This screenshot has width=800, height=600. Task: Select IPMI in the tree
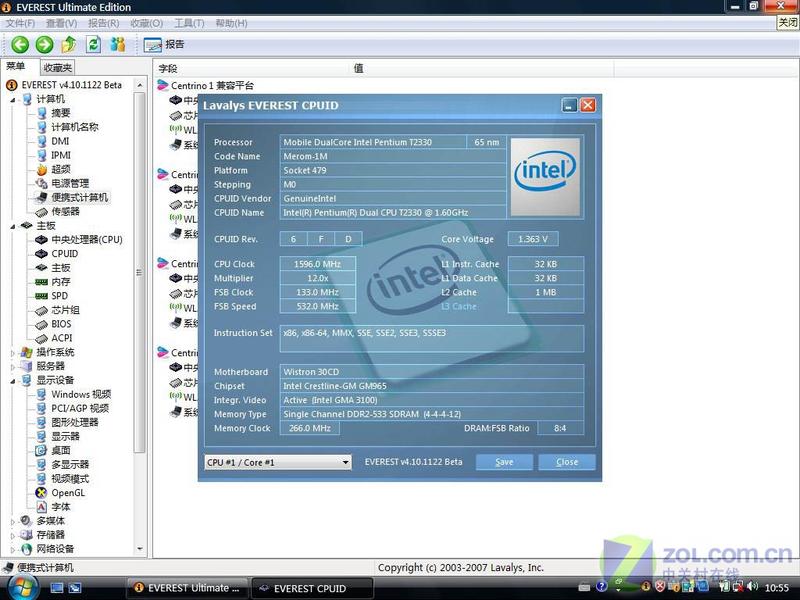pos(61,155)
